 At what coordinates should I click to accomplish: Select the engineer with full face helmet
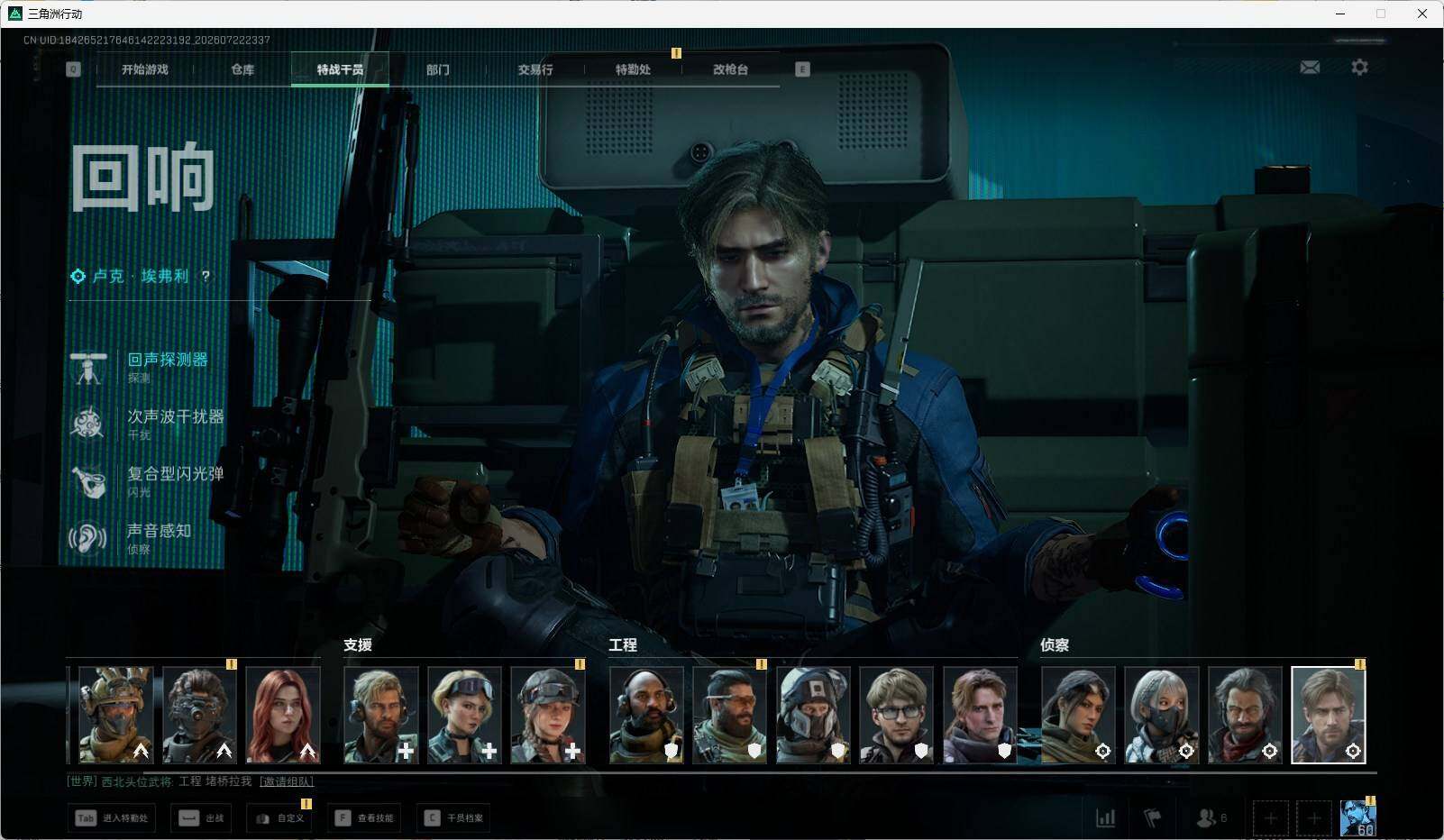tap(813, 715)
